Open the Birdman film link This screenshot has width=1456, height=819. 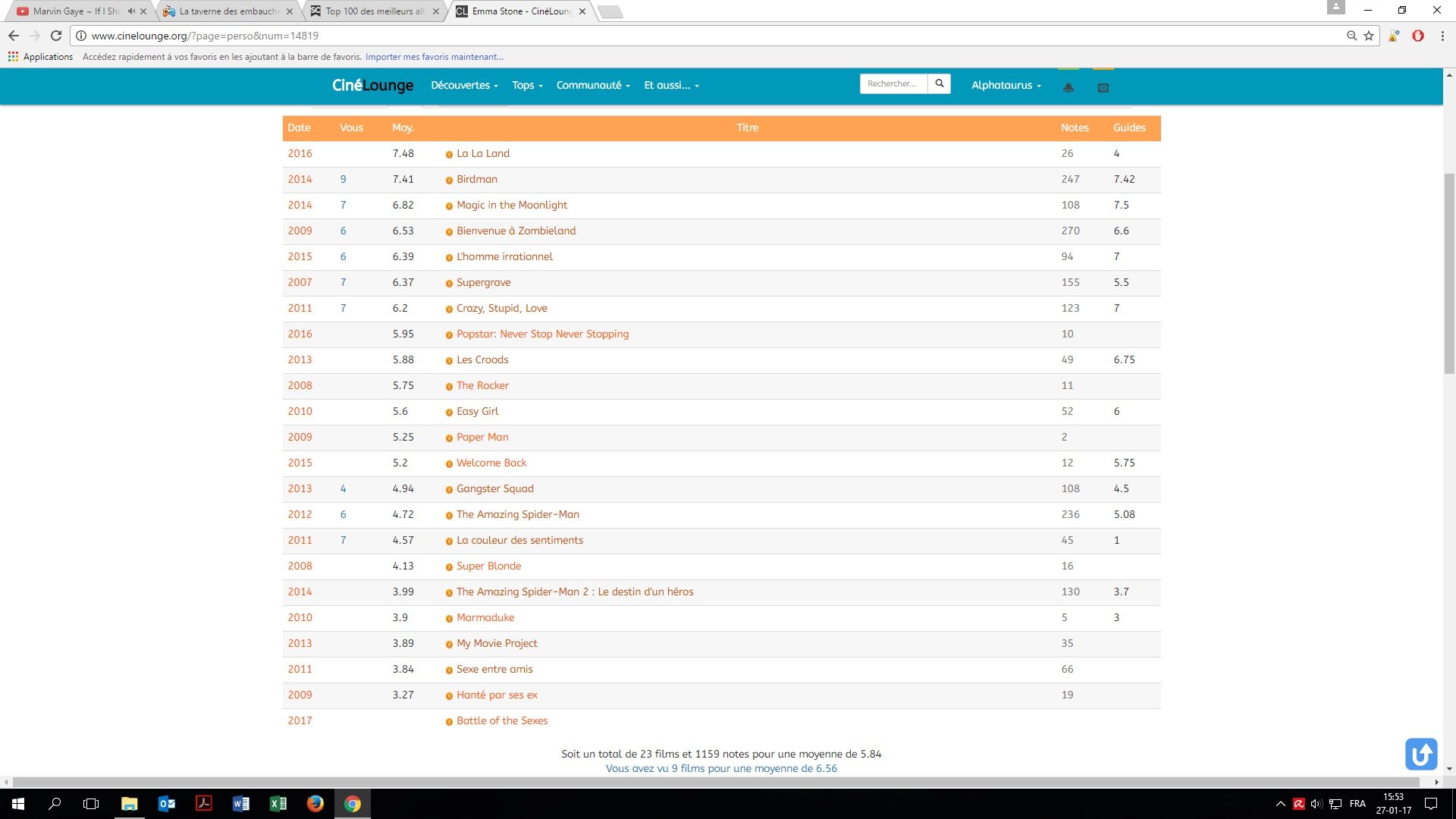(476, 179)
